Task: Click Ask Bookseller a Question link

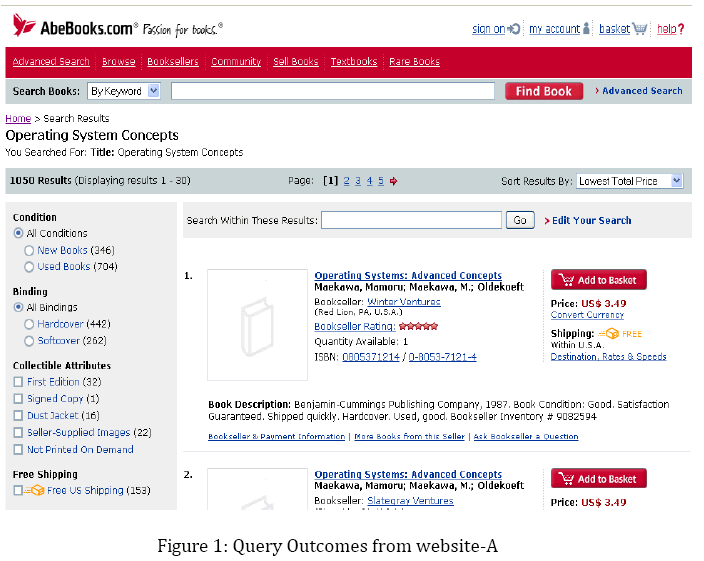Action: (526, 436)
